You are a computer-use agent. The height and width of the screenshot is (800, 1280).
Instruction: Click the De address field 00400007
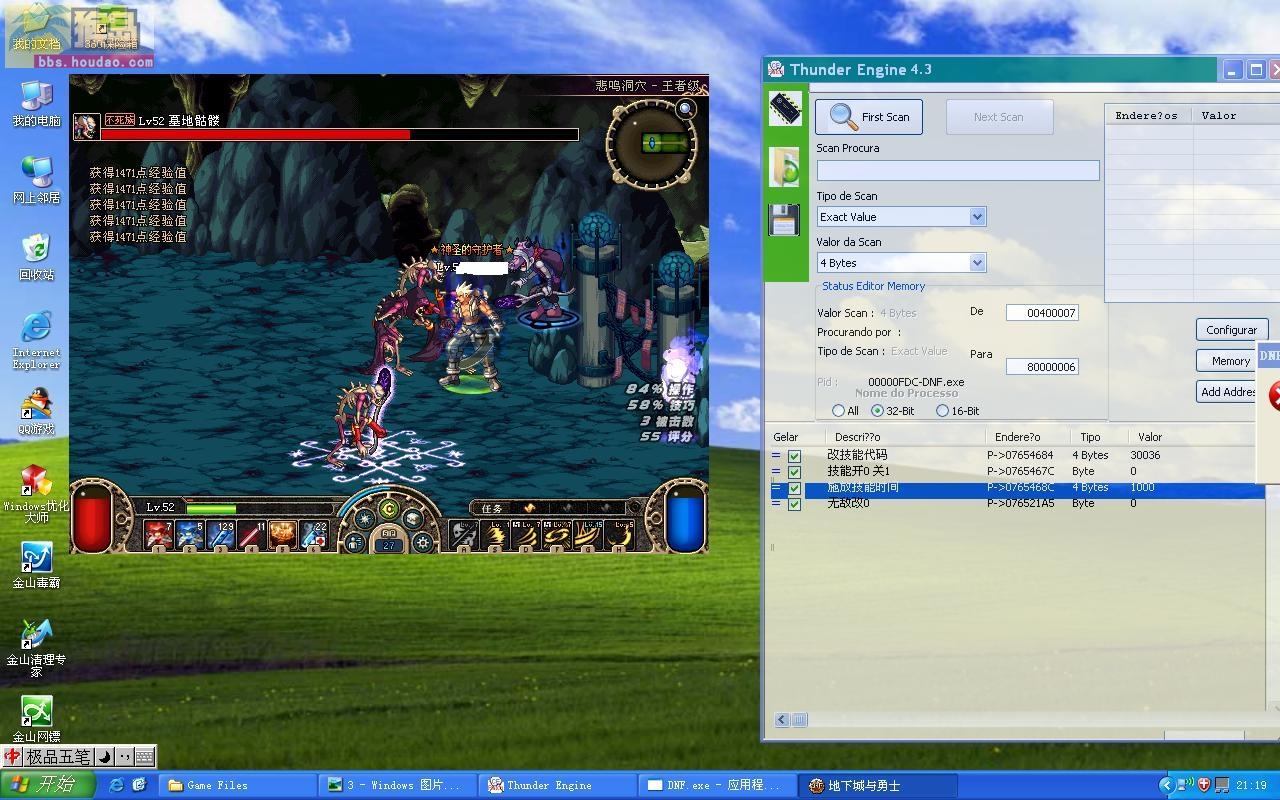(1042, 313)
